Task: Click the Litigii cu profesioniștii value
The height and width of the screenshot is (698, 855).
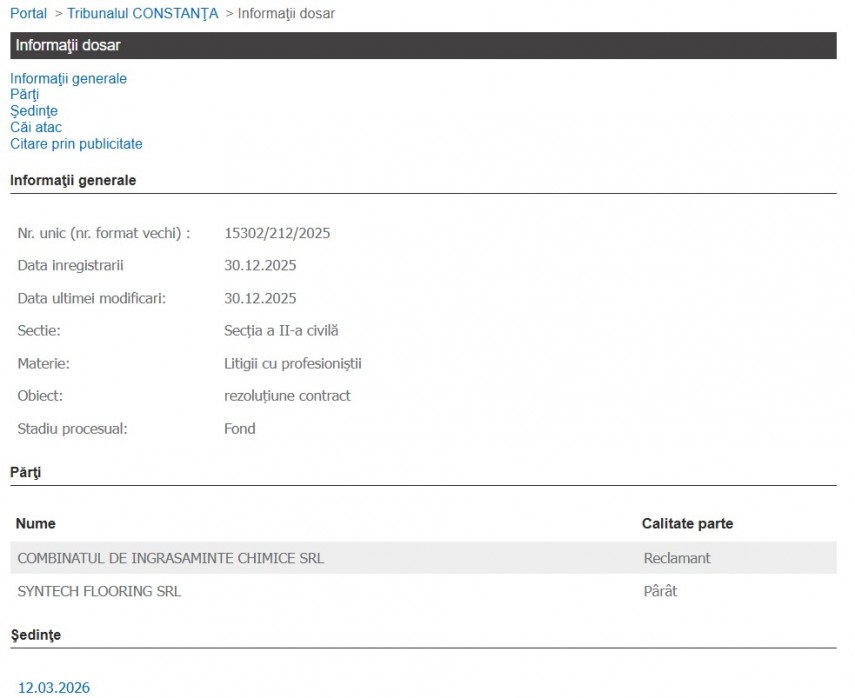Action: pos(292,363)
